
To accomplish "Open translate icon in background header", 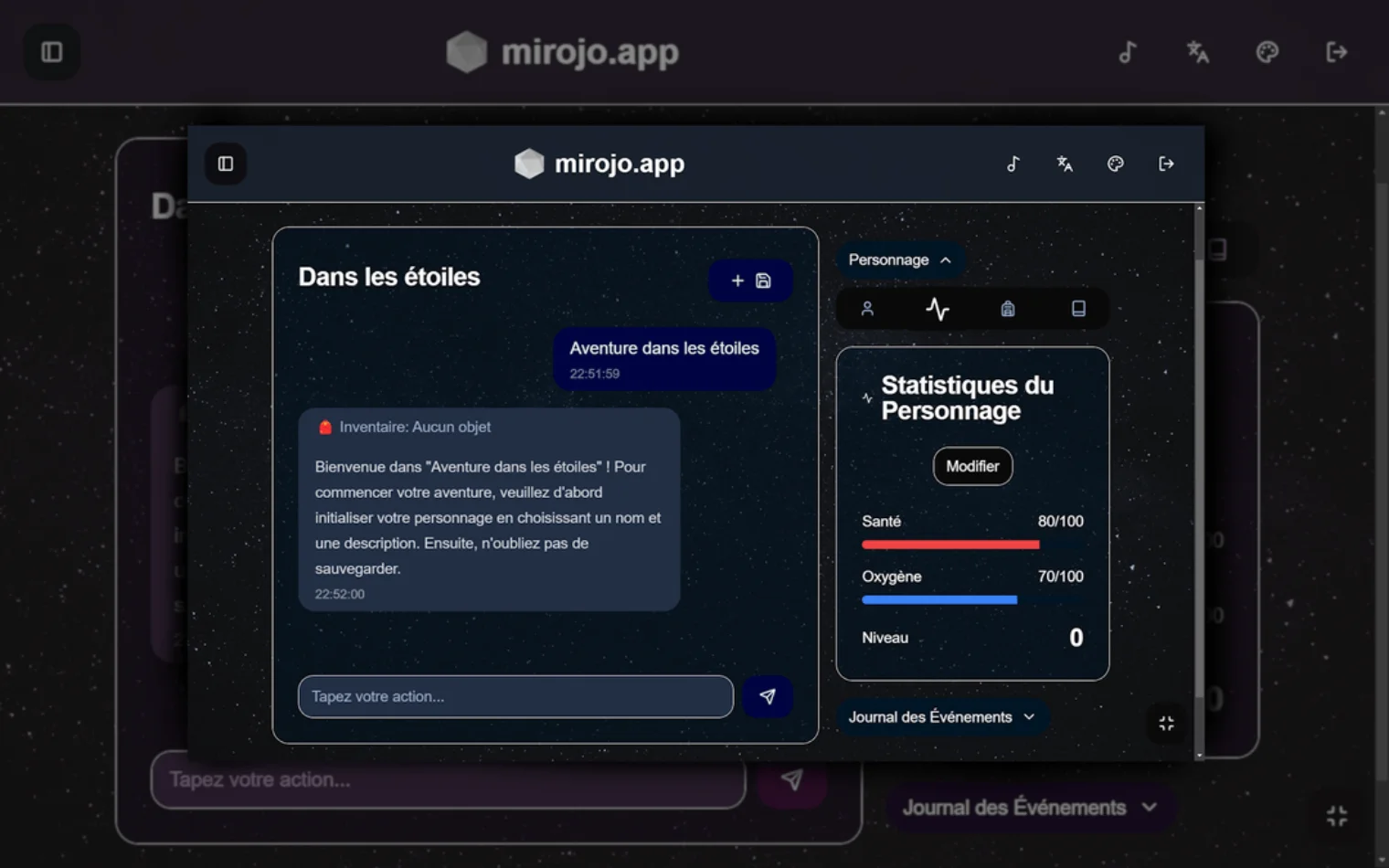I will pyautogui.click(x=1197, y=52).
